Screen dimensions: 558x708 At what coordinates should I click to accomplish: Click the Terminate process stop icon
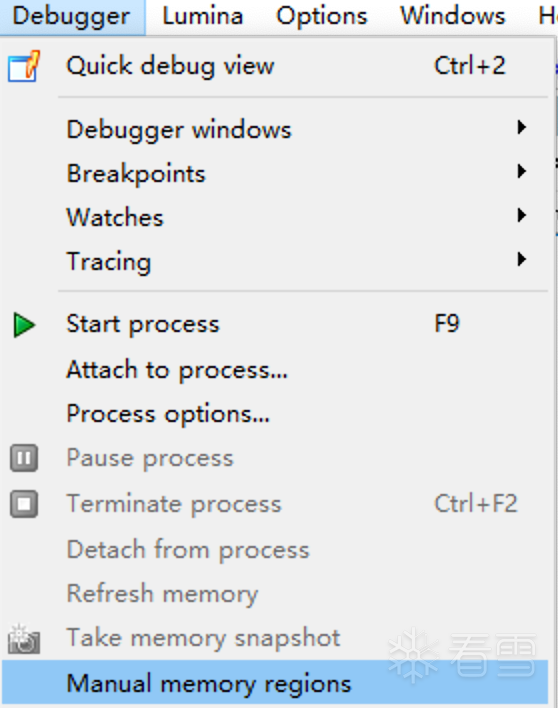(x=24, y=504)
